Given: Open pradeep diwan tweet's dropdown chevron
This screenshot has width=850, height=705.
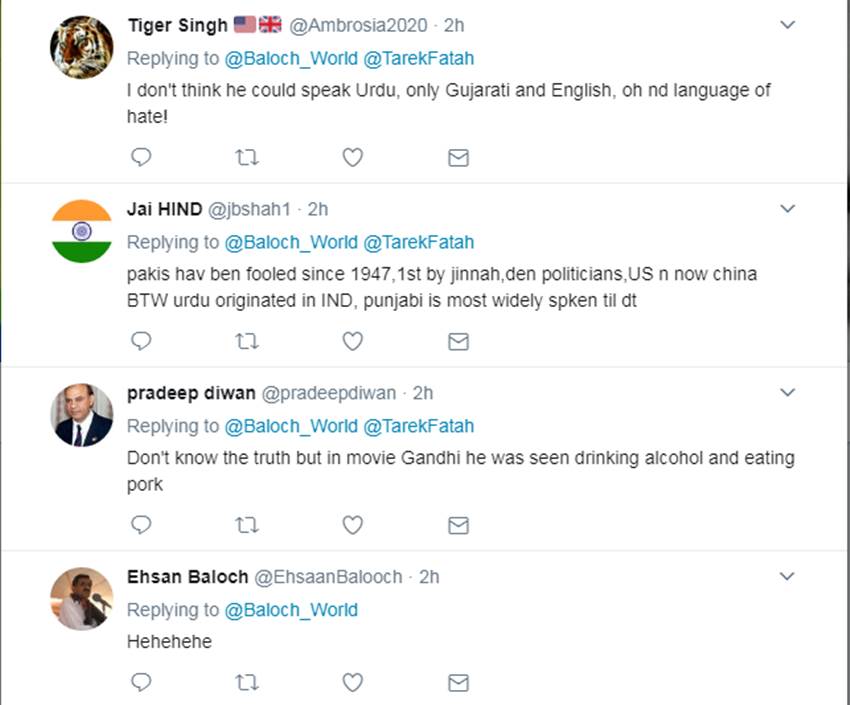Looking at the screenshot, I should (787, 392).
